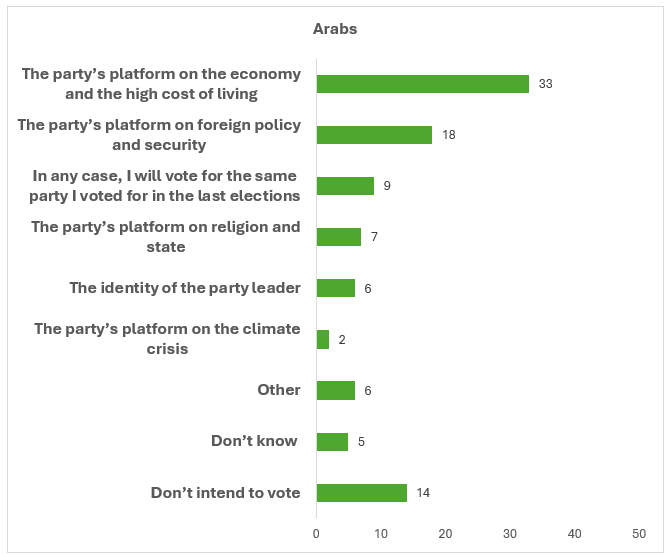Select the axis tick value 0

316,534
